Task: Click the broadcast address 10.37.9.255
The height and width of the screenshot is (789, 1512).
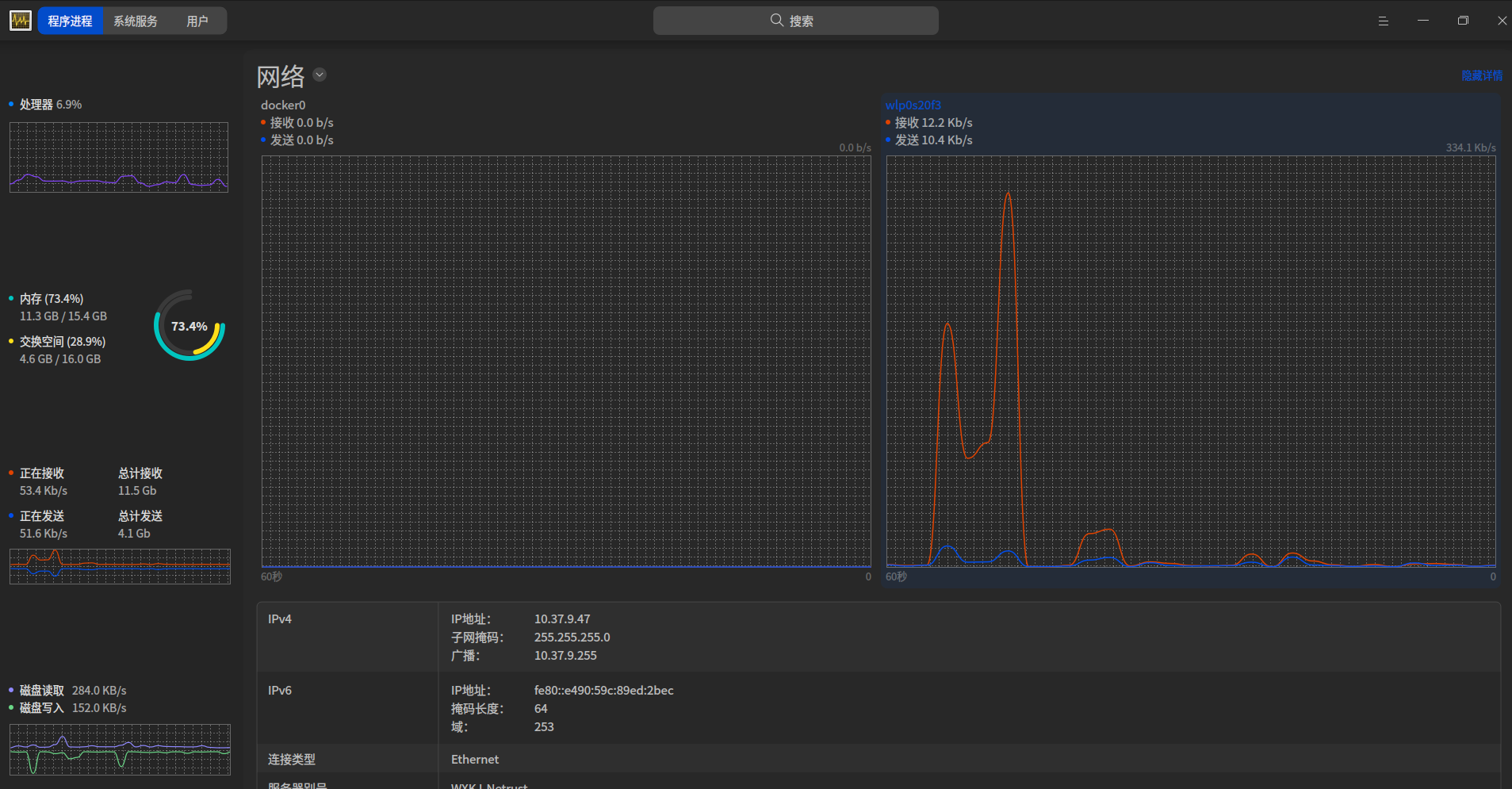Action: 565,656
